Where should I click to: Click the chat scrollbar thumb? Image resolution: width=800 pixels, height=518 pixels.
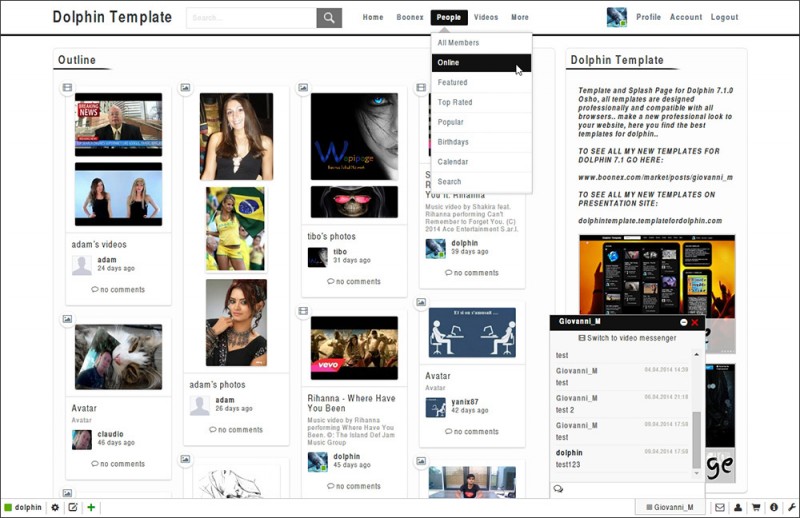point(696,440)
